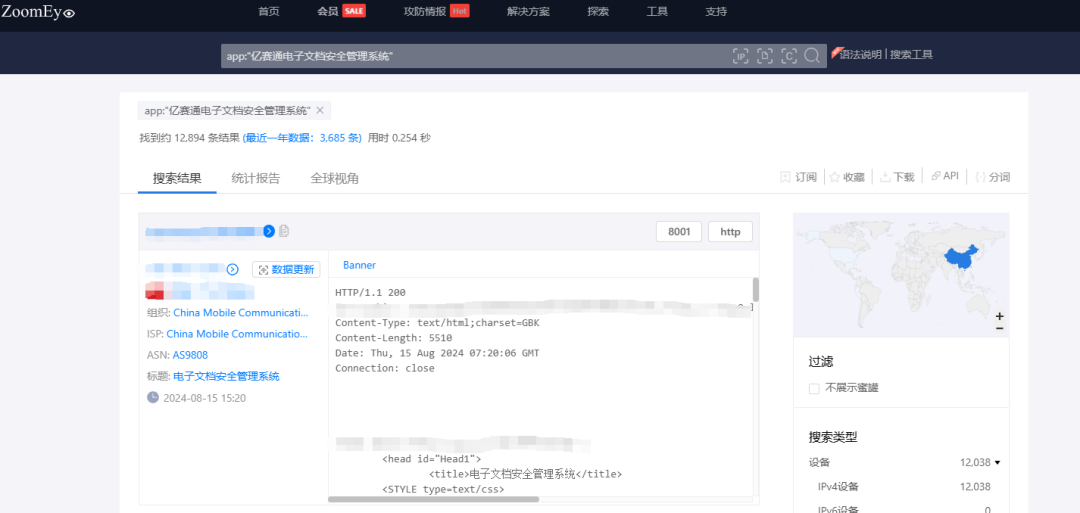This screenshot has height=513, width=1080.
Task: Click the magnifier search icon
Action: (x=812, y=56)
